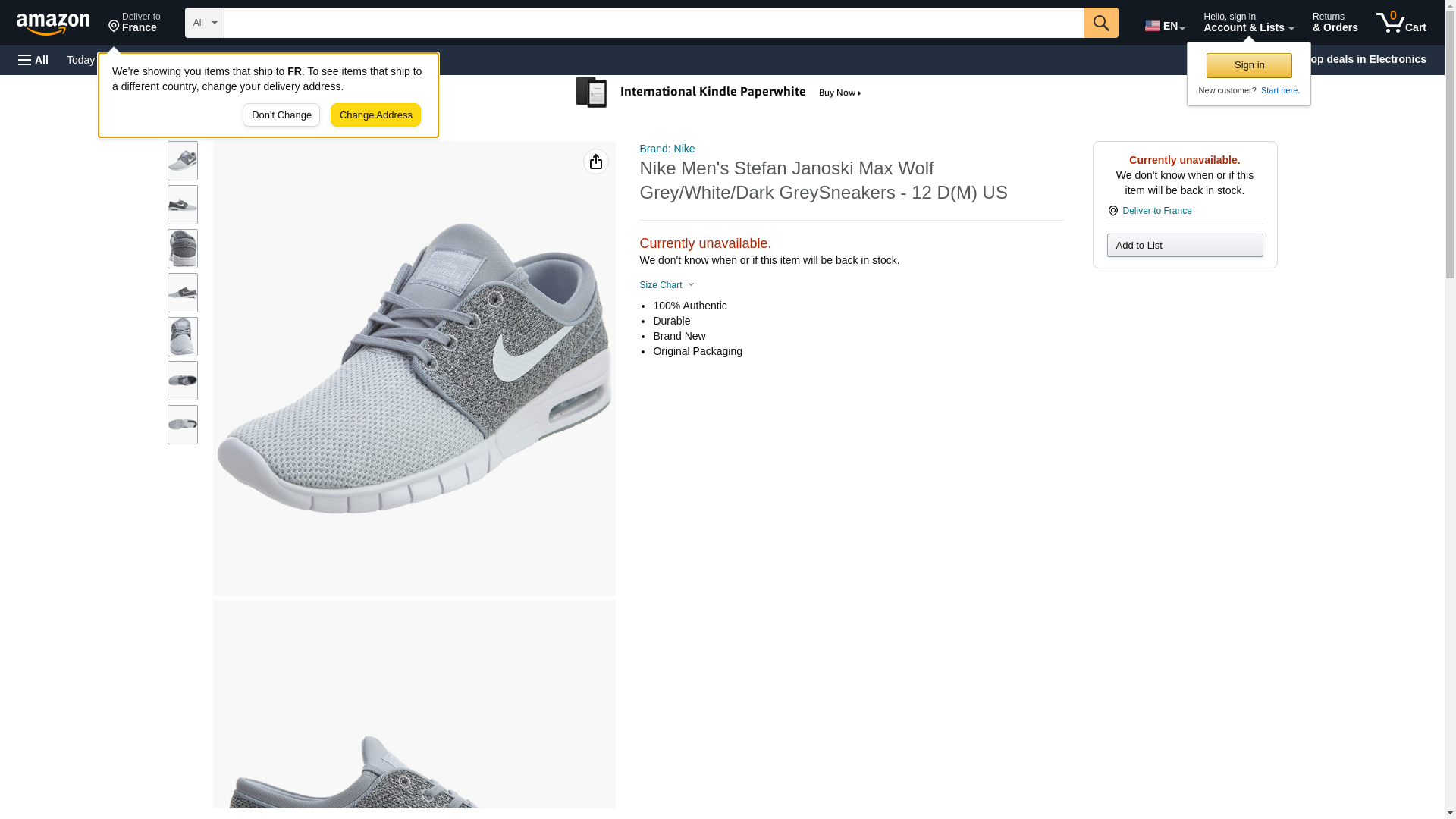Screen dimensions: 1456x819
Task: Expand the search category All dropdown
Action: point(204,23)
